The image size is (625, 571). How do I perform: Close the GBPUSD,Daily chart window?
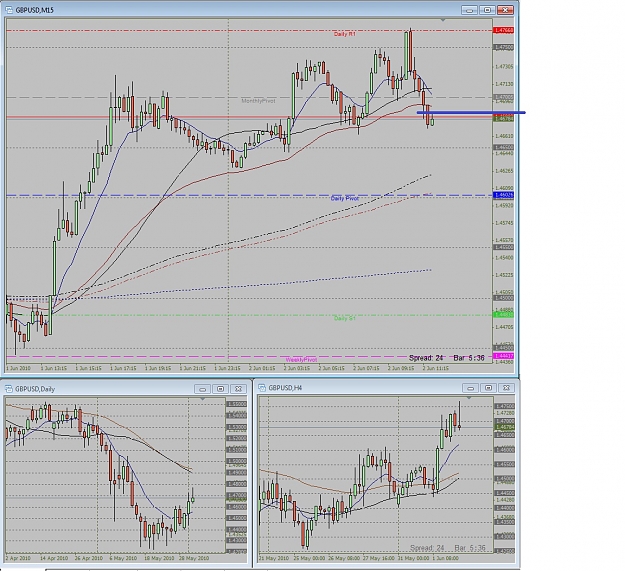(238, 389)
